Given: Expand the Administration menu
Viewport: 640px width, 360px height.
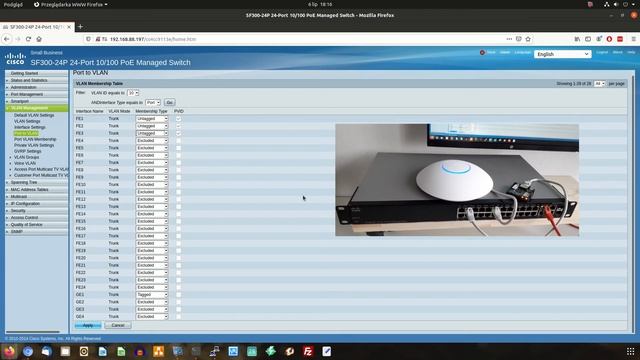Looking at the screenshot, I should coord(37,87).
